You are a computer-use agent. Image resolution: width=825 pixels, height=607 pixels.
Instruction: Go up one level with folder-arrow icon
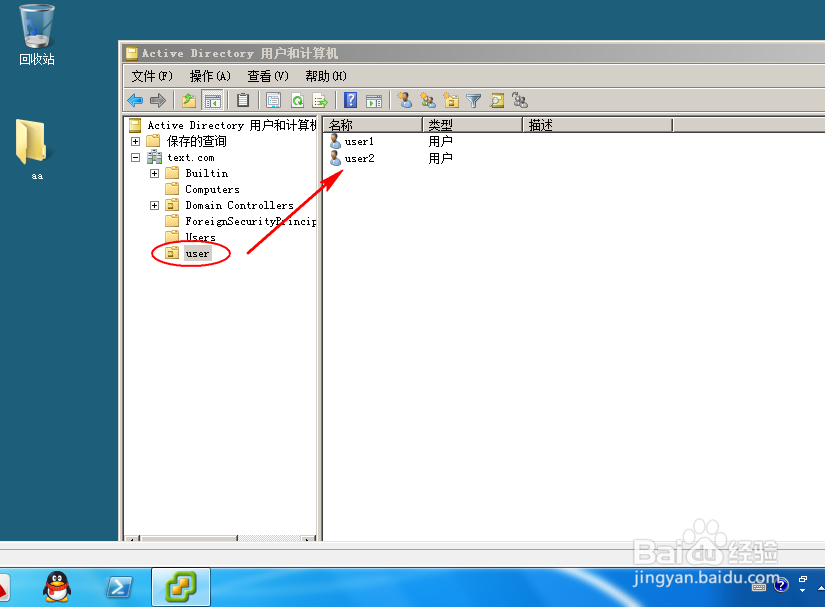click(188, 100)
